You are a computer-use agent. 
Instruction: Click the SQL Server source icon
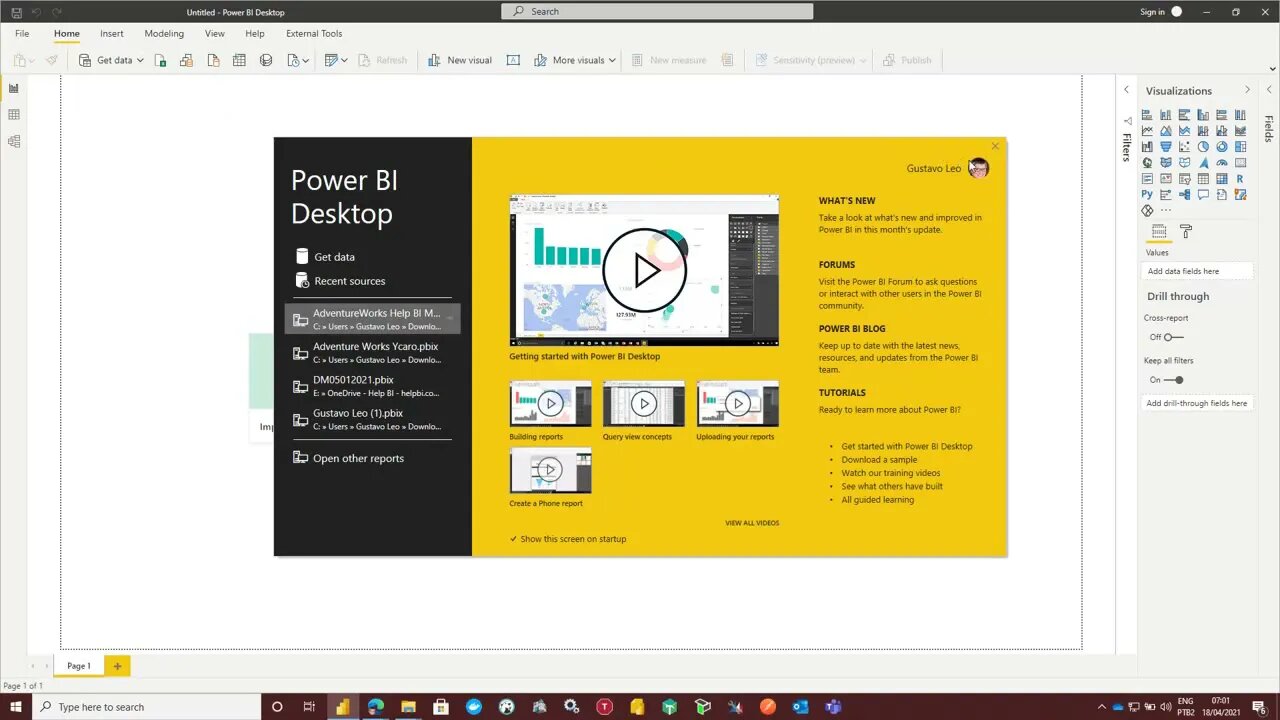214,60
